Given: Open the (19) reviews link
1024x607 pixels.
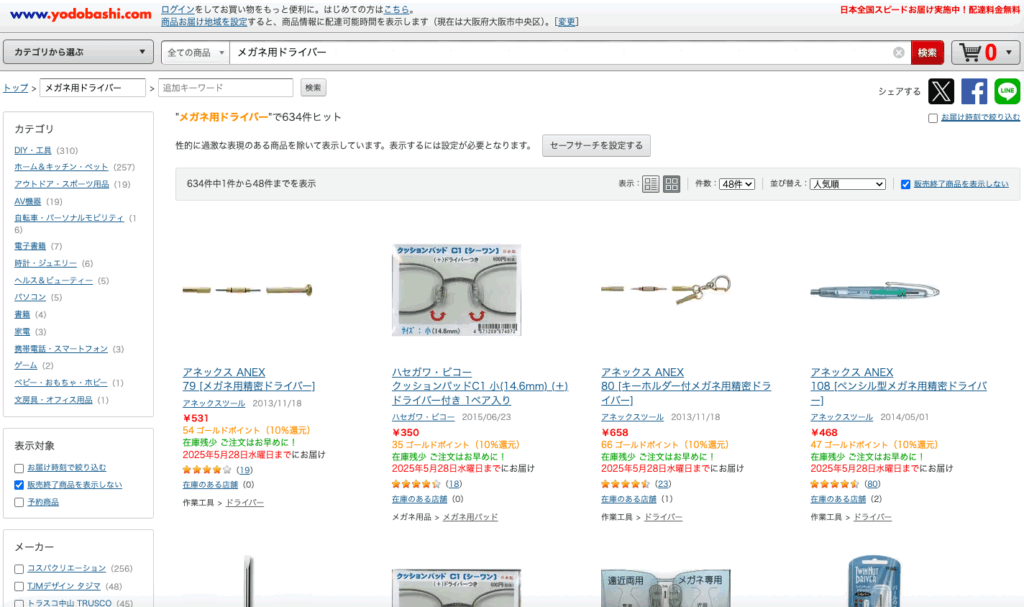Looking at the screenshot, I should [x=244, y=470].
